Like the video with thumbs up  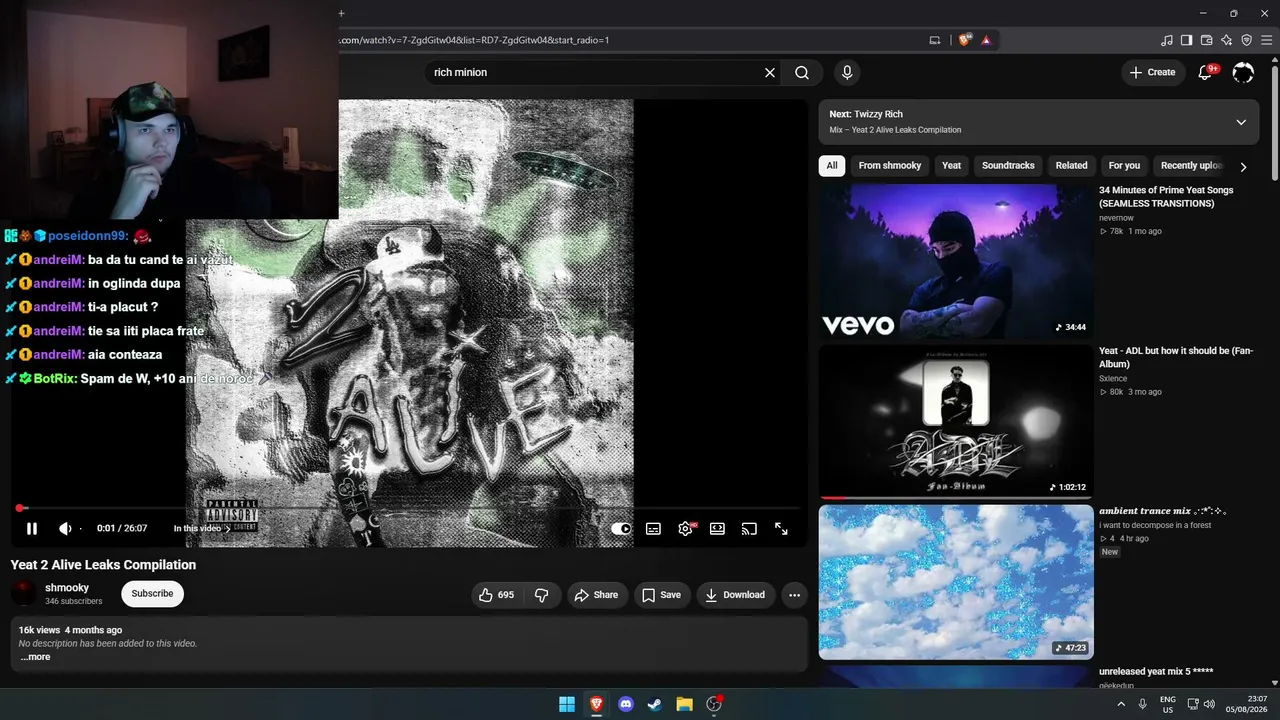coord(496,595)
